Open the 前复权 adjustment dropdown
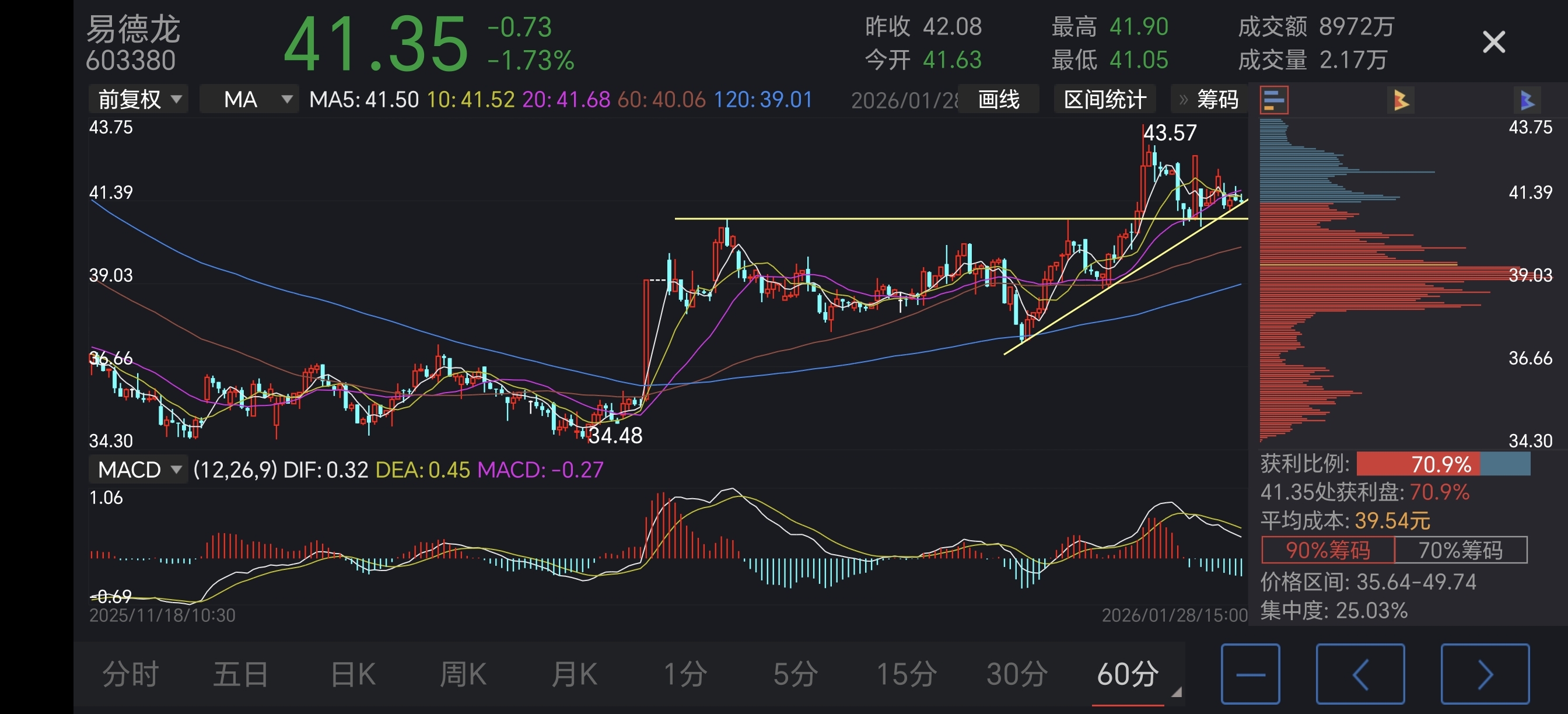Viewport: 1568px width, 714px height. pos(138,99)
